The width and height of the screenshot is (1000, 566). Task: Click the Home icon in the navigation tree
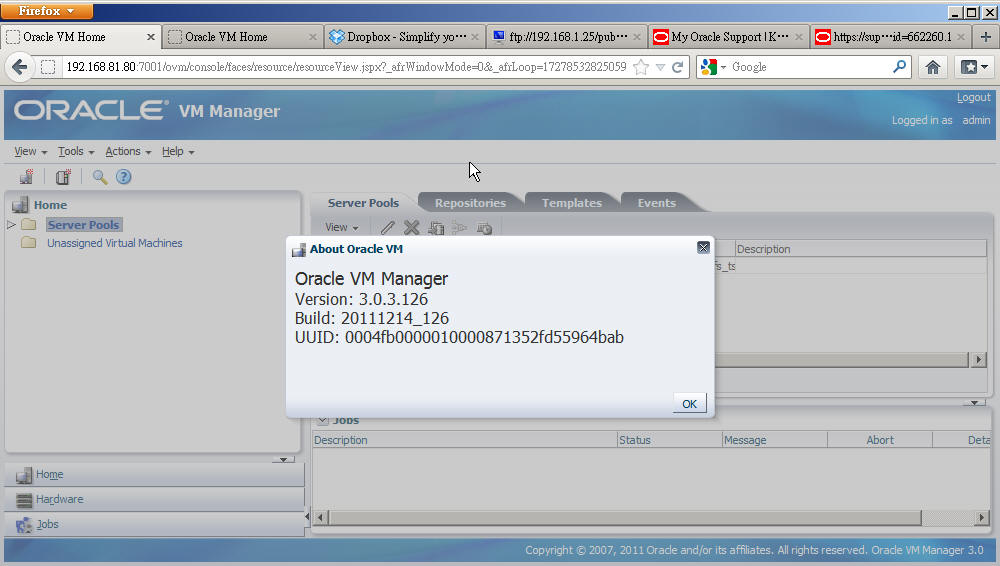pyautogui.click(x=20, y=205)
